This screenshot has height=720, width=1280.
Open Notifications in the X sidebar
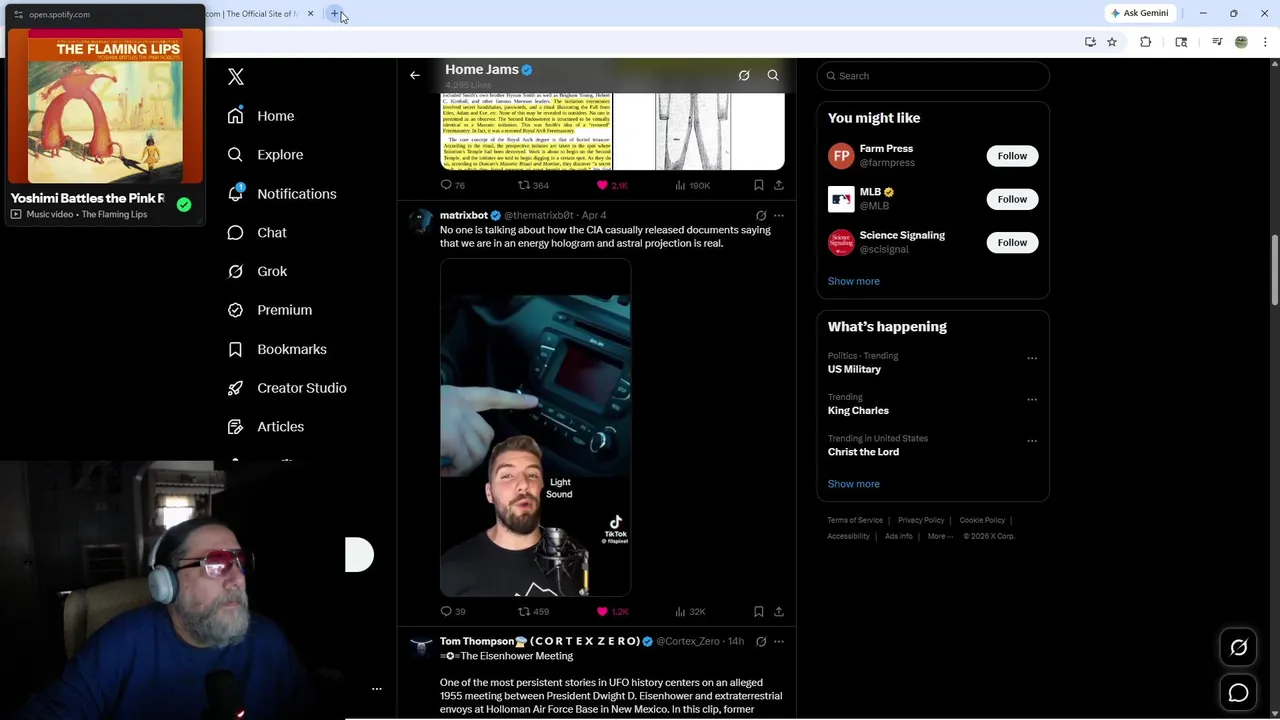point(282,194)
